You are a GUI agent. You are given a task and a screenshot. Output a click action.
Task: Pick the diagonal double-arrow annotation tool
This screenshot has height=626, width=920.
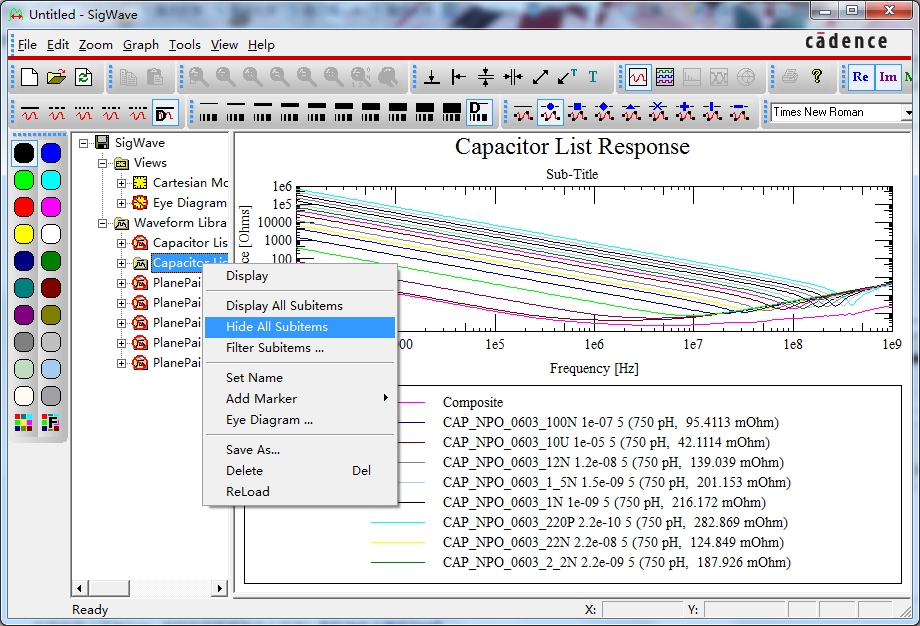(540, 77)
